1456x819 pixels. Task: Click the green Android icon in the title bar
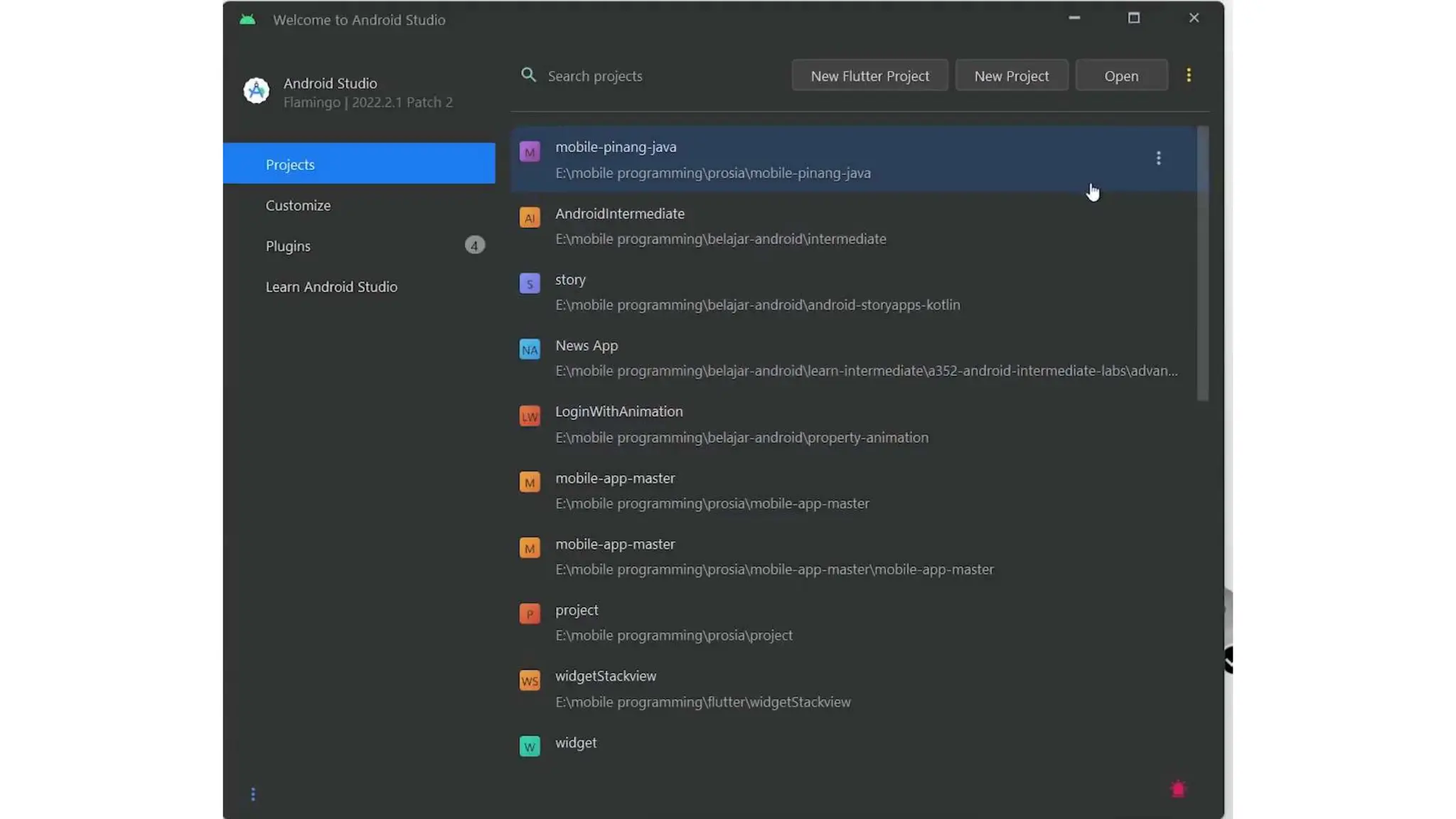click(x=247, y=20)
